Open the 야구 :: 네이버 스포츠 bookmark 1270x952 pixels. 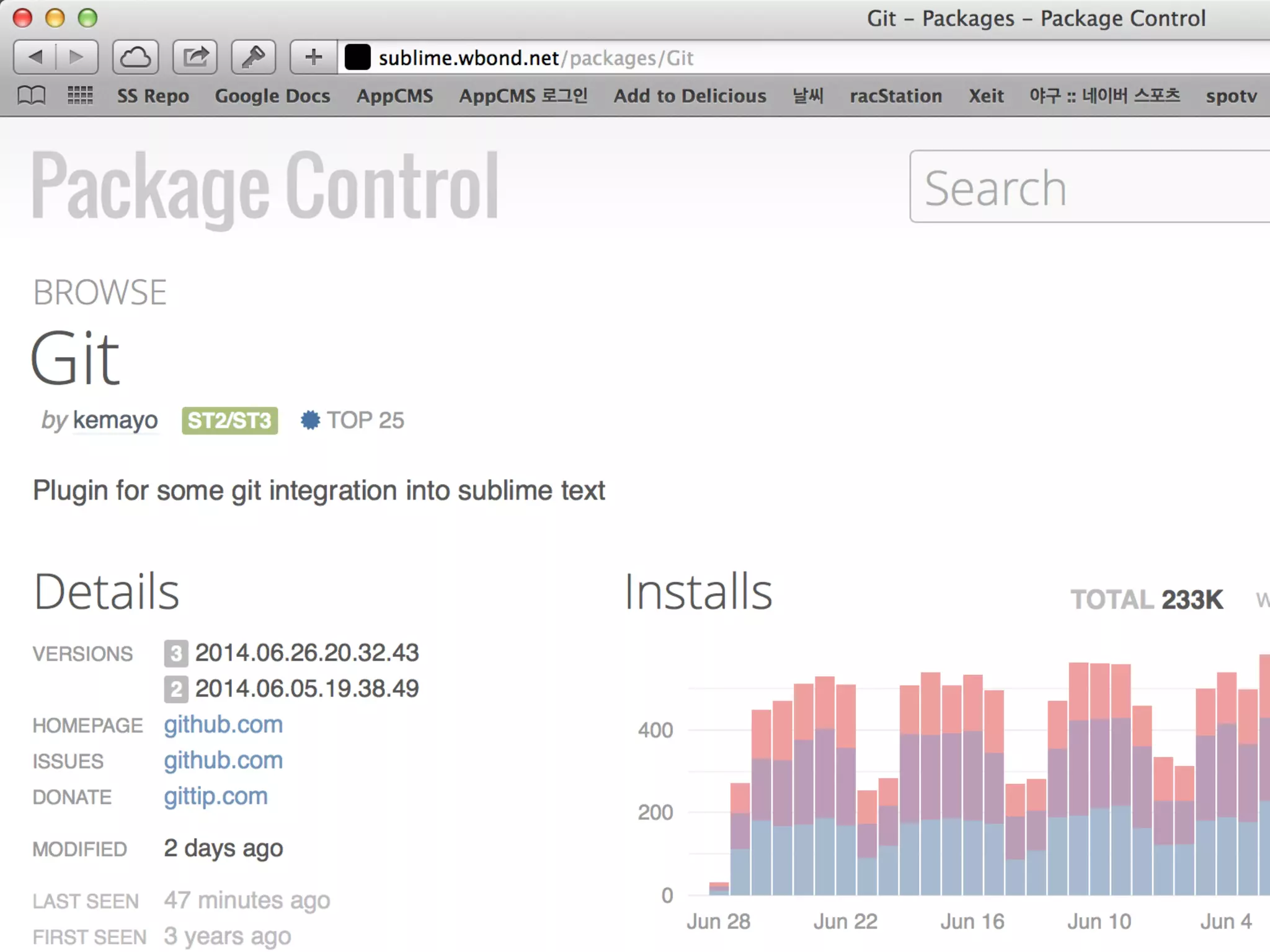tap(1104, 96)
